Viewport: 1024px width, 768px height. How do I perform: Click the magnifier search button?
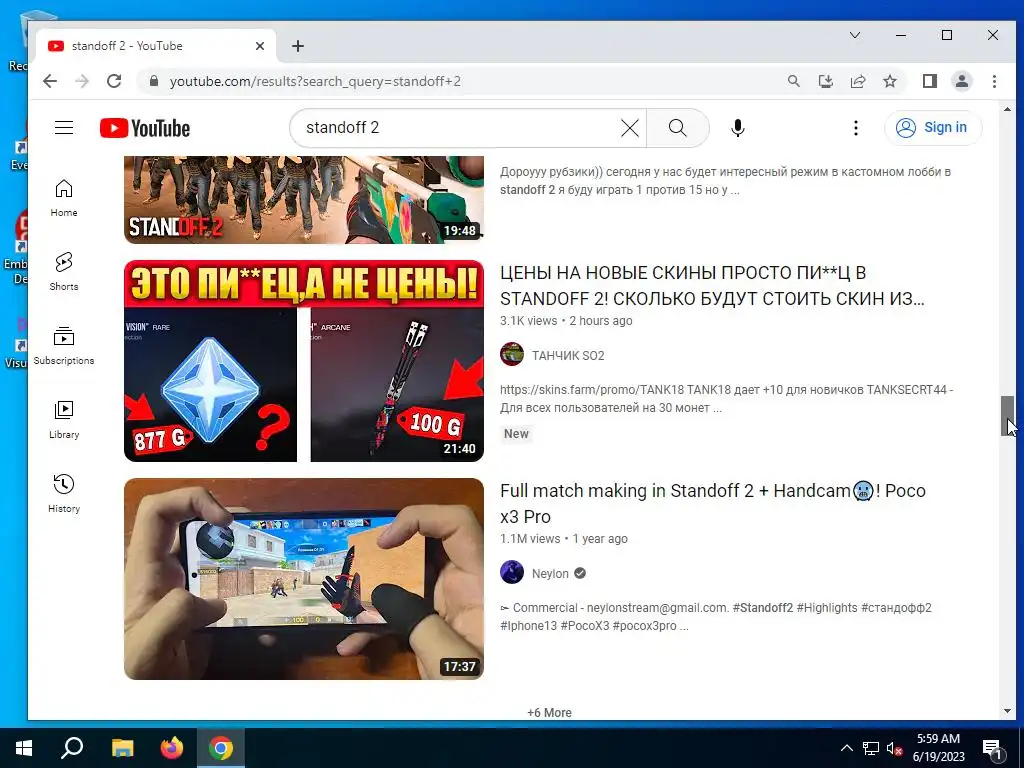677,128
